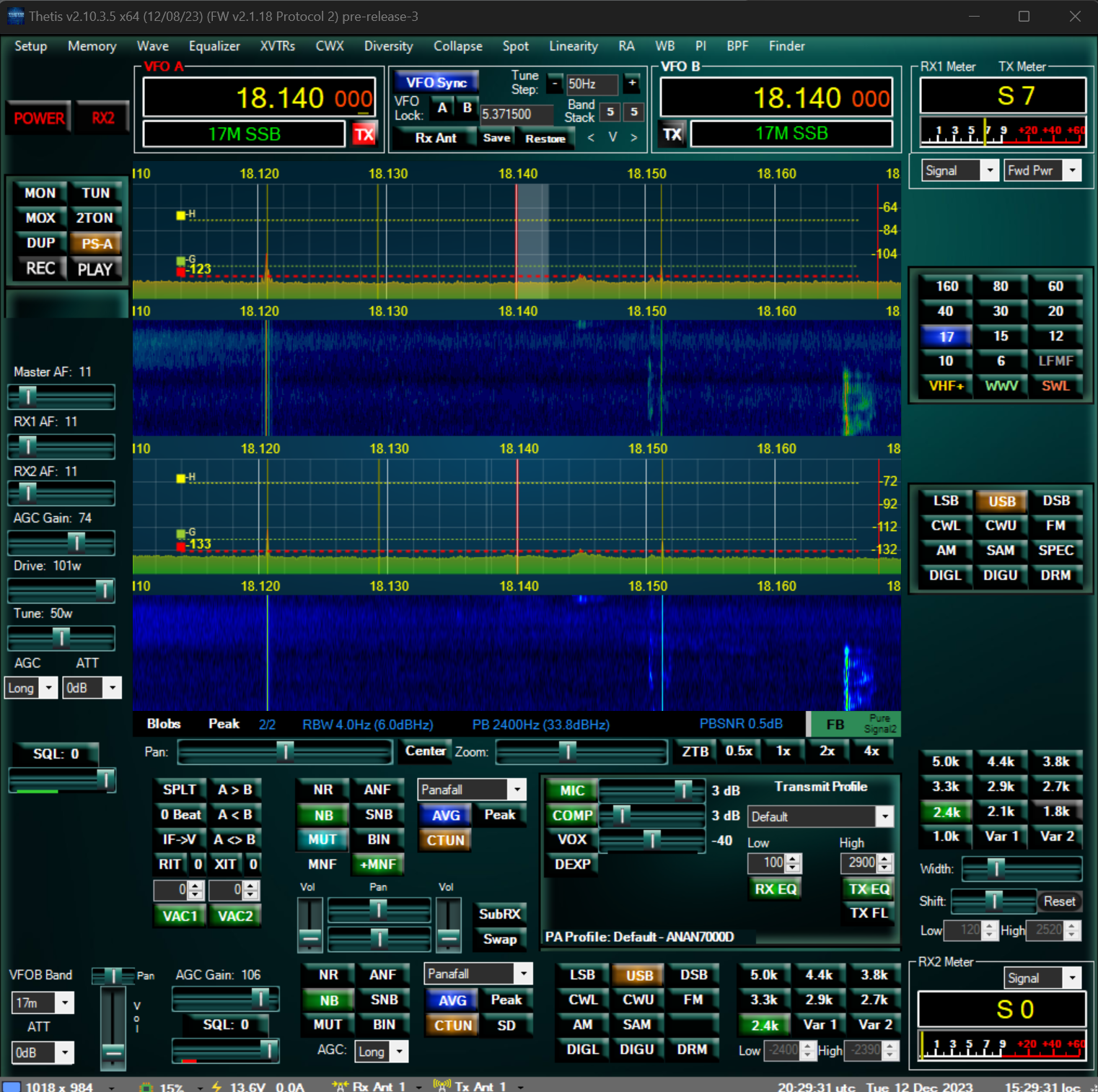Open the Diversity menu
The image size is (1098, 1092).
388,46
